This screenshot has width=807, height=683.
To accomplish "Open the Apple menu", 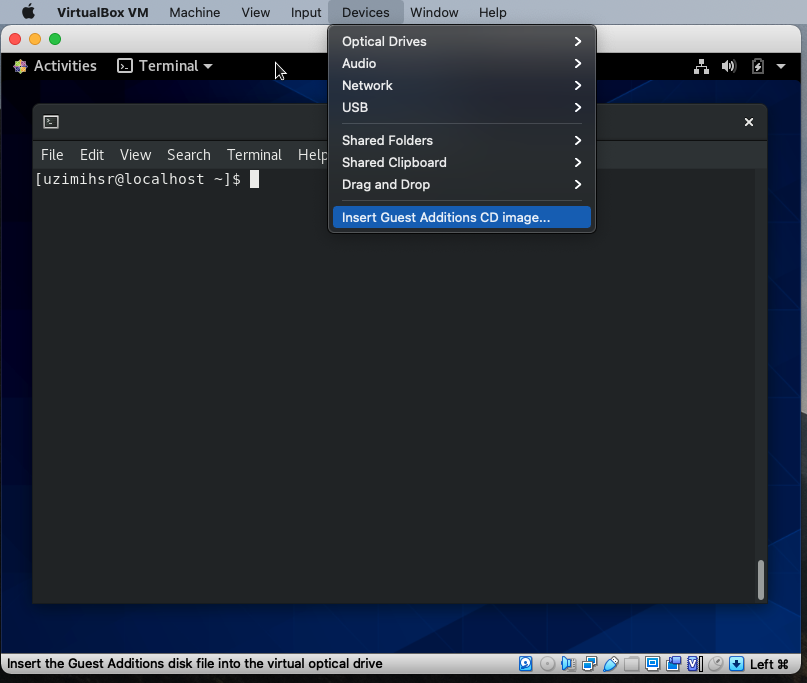I will click(x=28, y=12).
